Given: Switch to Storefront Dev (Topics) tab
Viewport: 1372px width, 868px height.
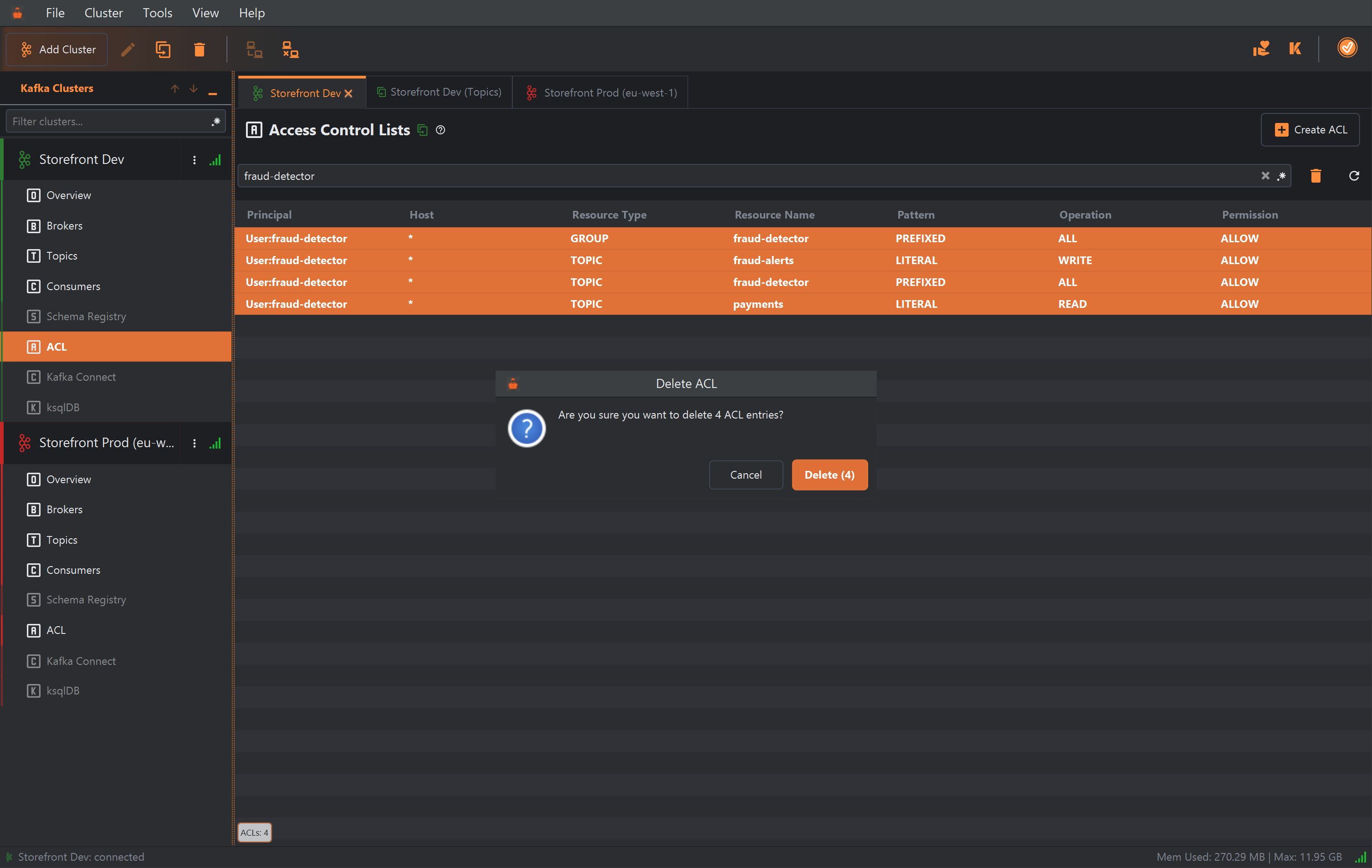Looking at the screenshot, I should 439,92.
